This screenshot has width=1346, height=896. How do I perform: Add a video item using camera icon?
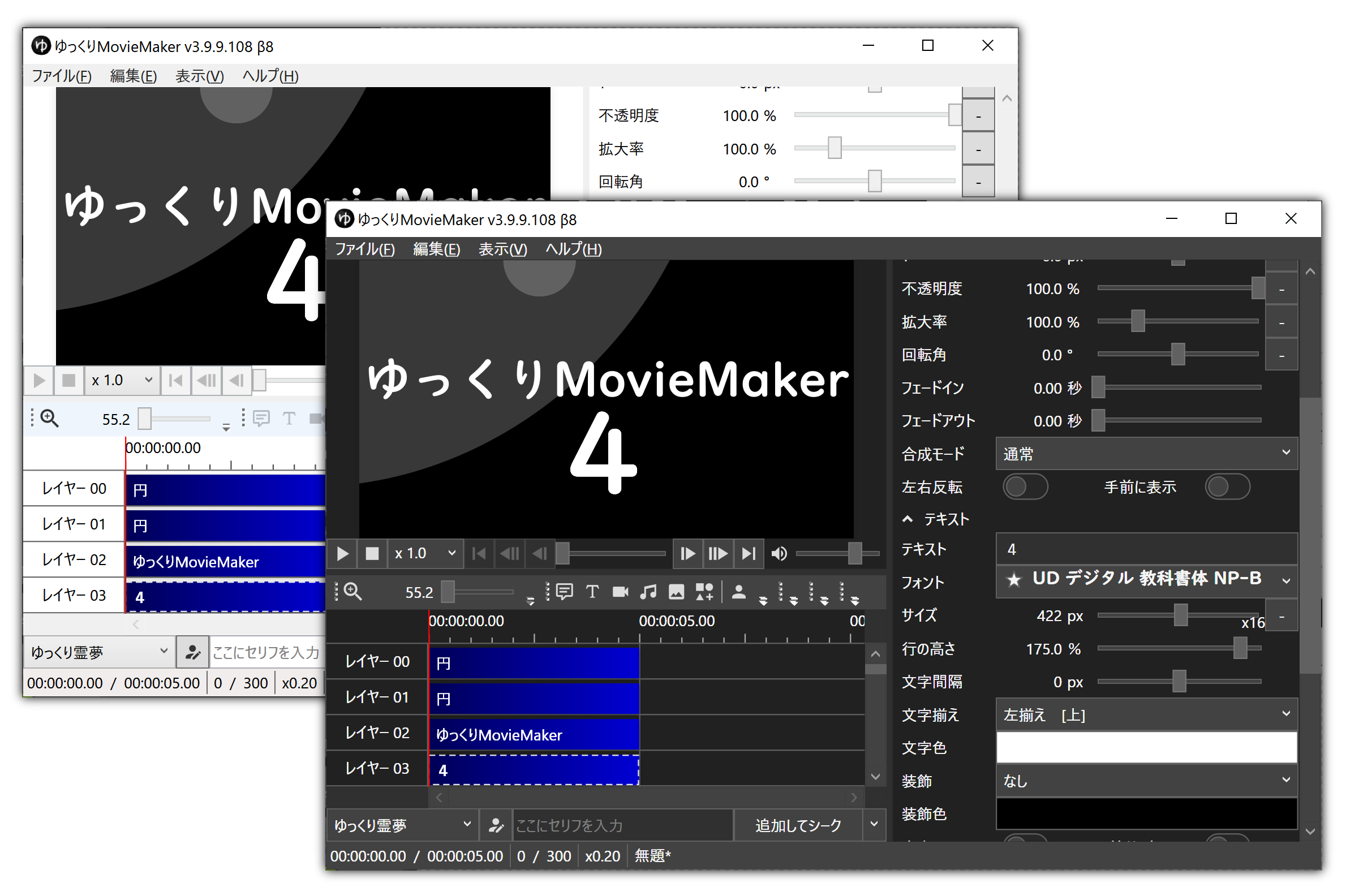point(620,592)
